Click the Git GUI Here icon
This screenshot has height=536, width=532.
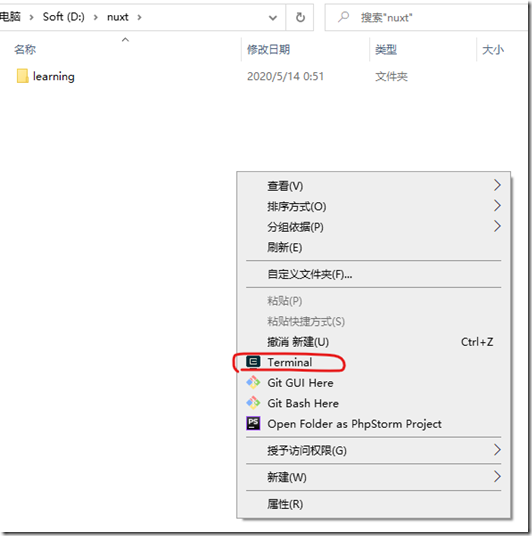coord(253,383)
